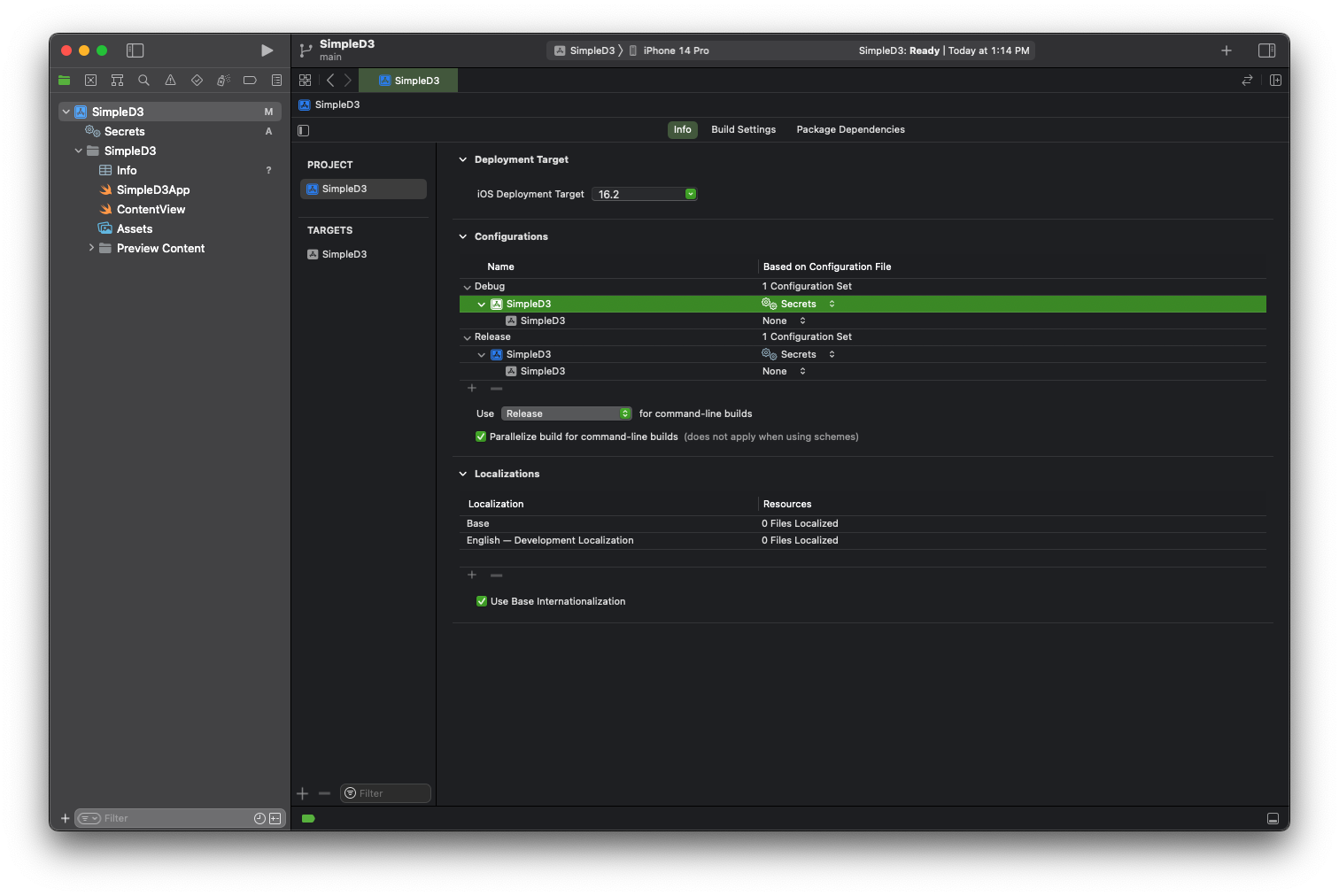Toggle the debug area at bottom right
The image size is (1339, 896).
click(x=1273, y=819)
